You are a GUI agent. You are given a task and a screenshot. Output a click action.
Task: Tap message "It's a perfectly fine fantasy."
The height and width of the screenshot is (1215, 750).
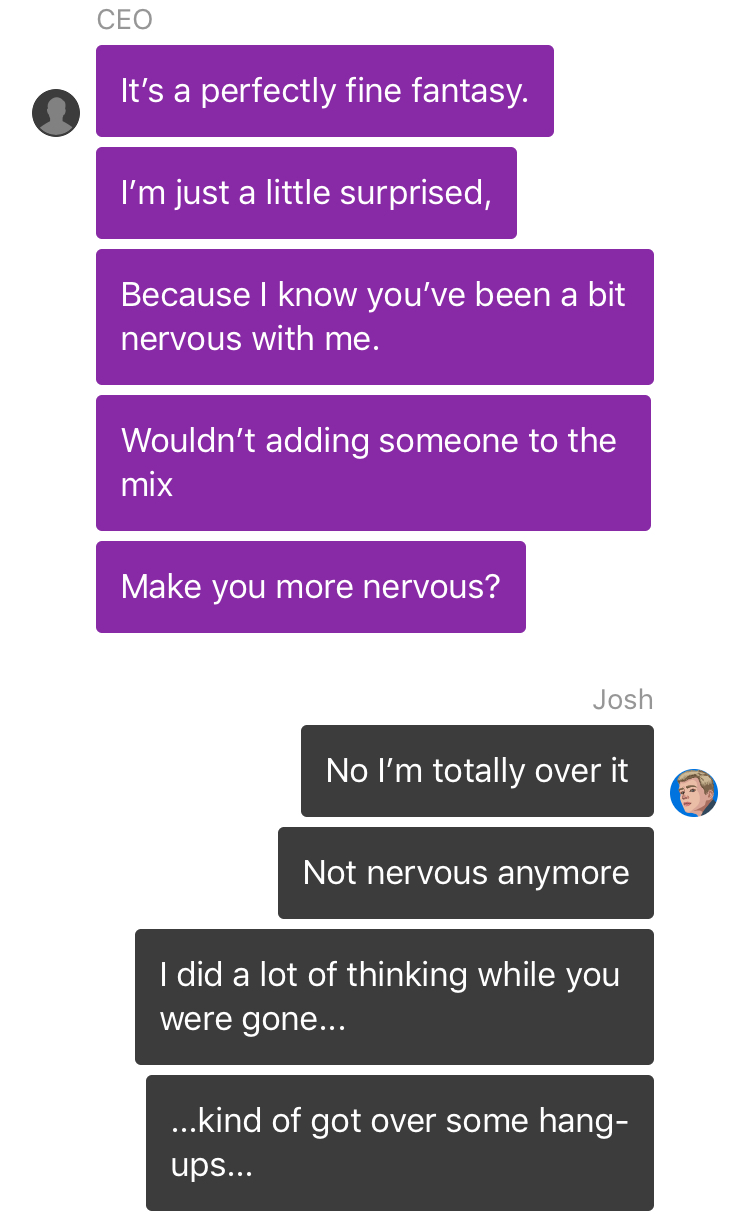(x=325, y=91)
